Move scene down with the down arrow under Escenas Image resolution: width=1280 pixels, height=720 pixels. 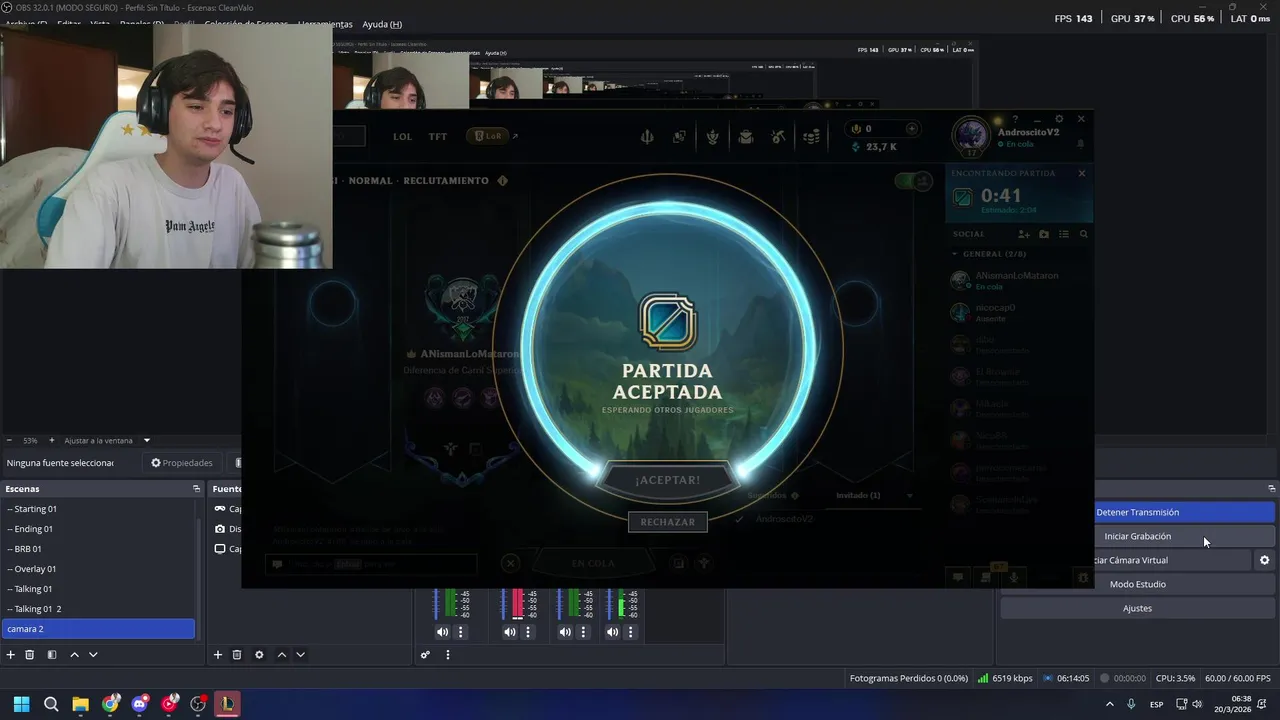[93, 655]
